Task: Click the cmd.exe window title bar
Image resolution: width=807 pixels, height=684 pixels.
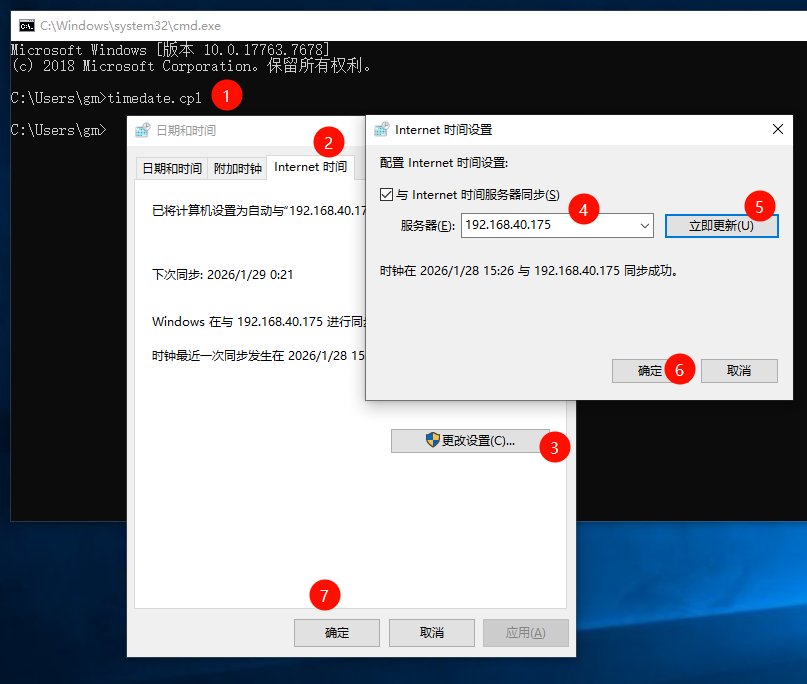Action: (400, 25)
